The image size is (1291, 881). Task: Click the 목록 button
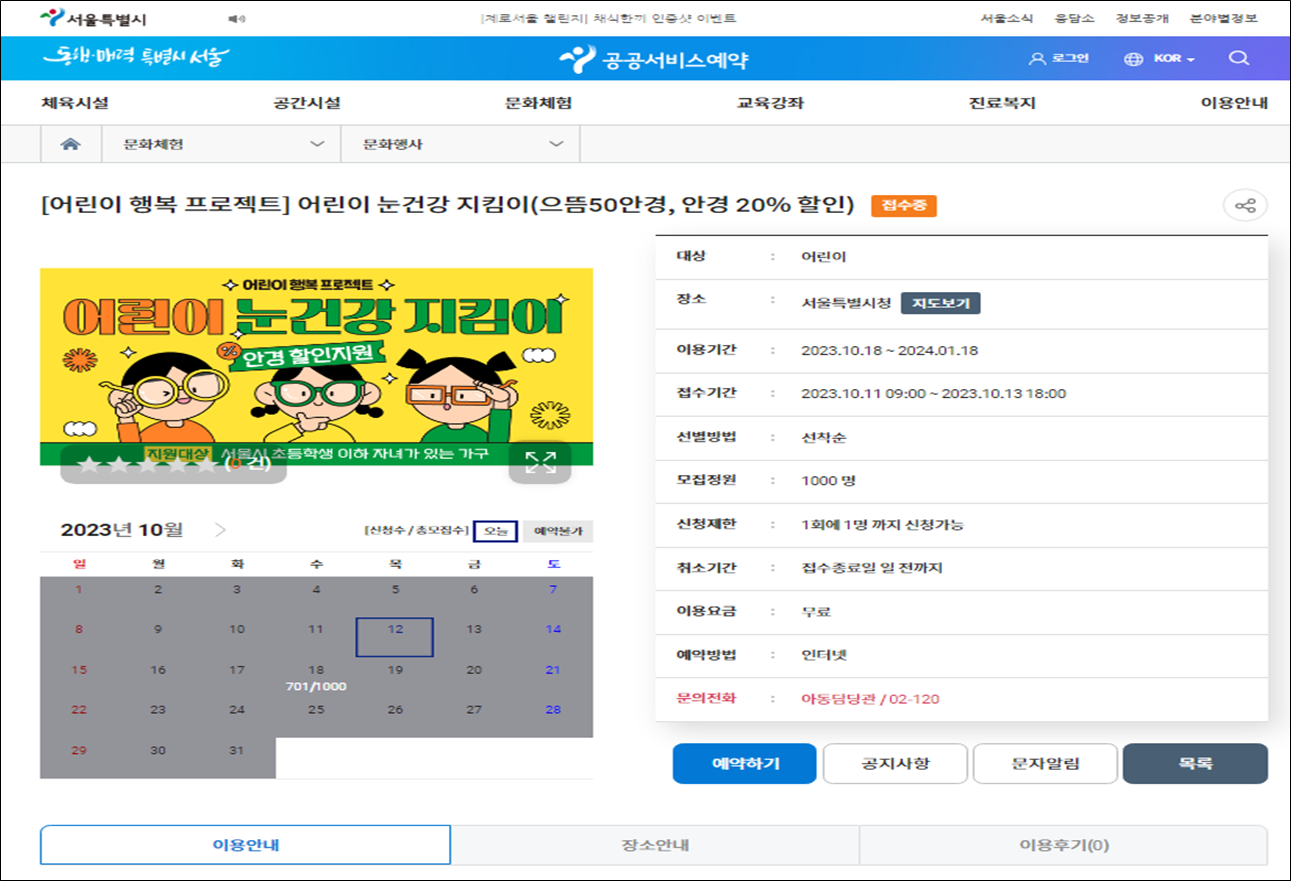pyautogui.click(x=1195, y=763)
